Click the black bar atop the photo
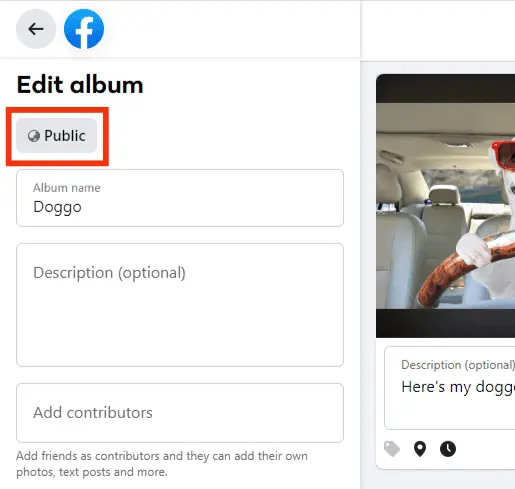The image size is (515, 489). [x=446, y=89]
